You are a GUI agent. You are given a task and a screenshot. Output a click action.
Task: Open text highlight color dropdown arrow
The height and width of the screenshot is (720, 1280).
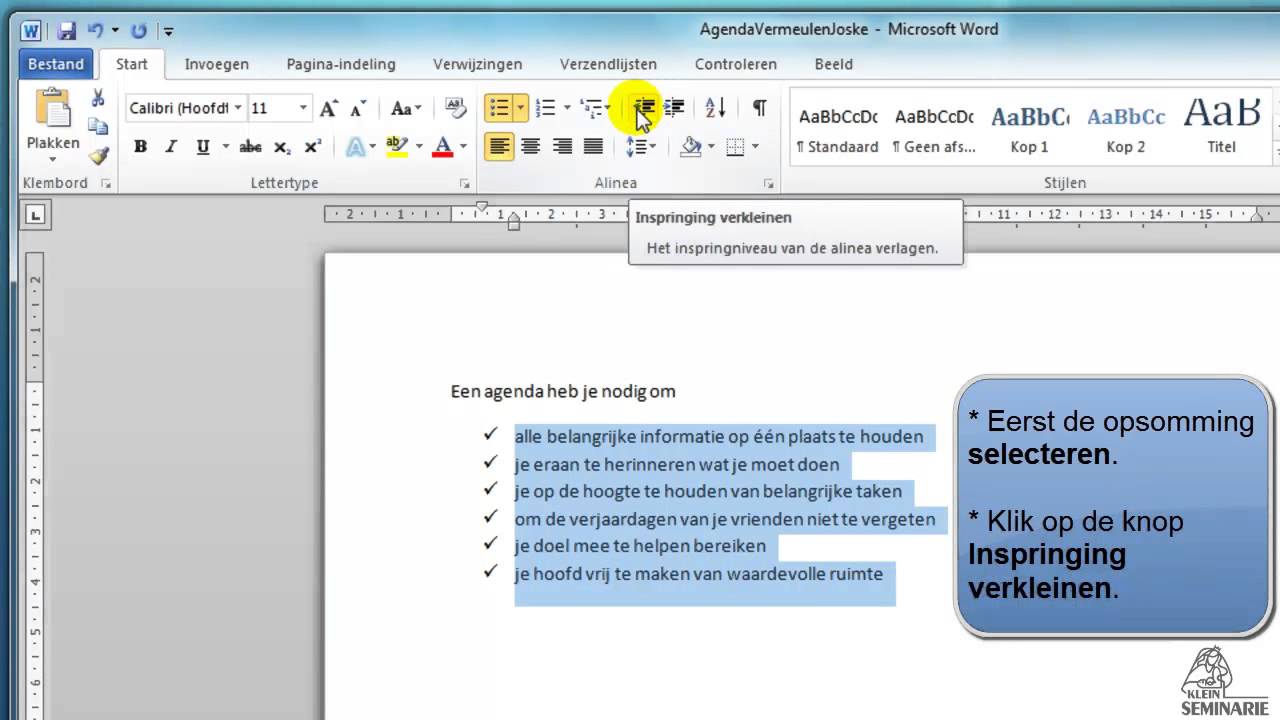coord(419,147)
